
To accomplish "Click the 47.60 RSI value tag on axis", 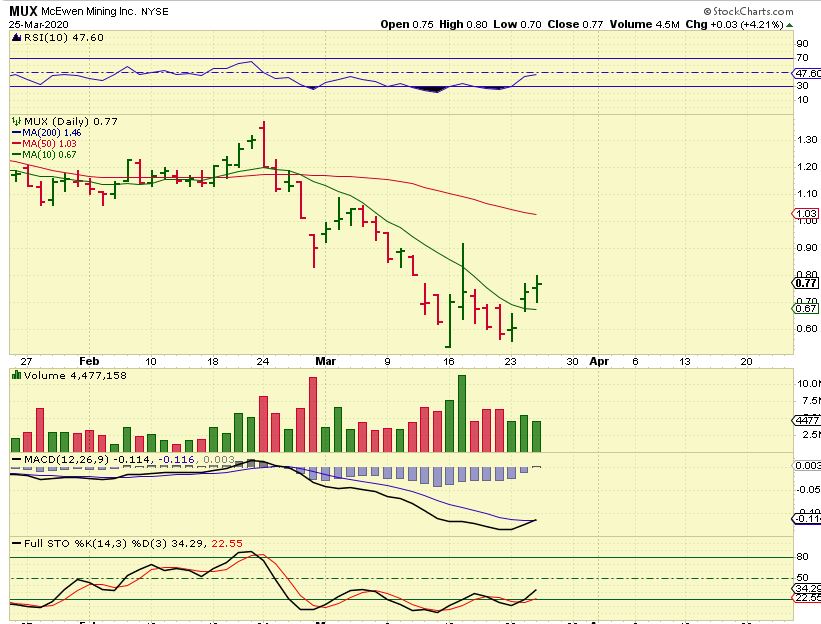I will pos(807,73).
